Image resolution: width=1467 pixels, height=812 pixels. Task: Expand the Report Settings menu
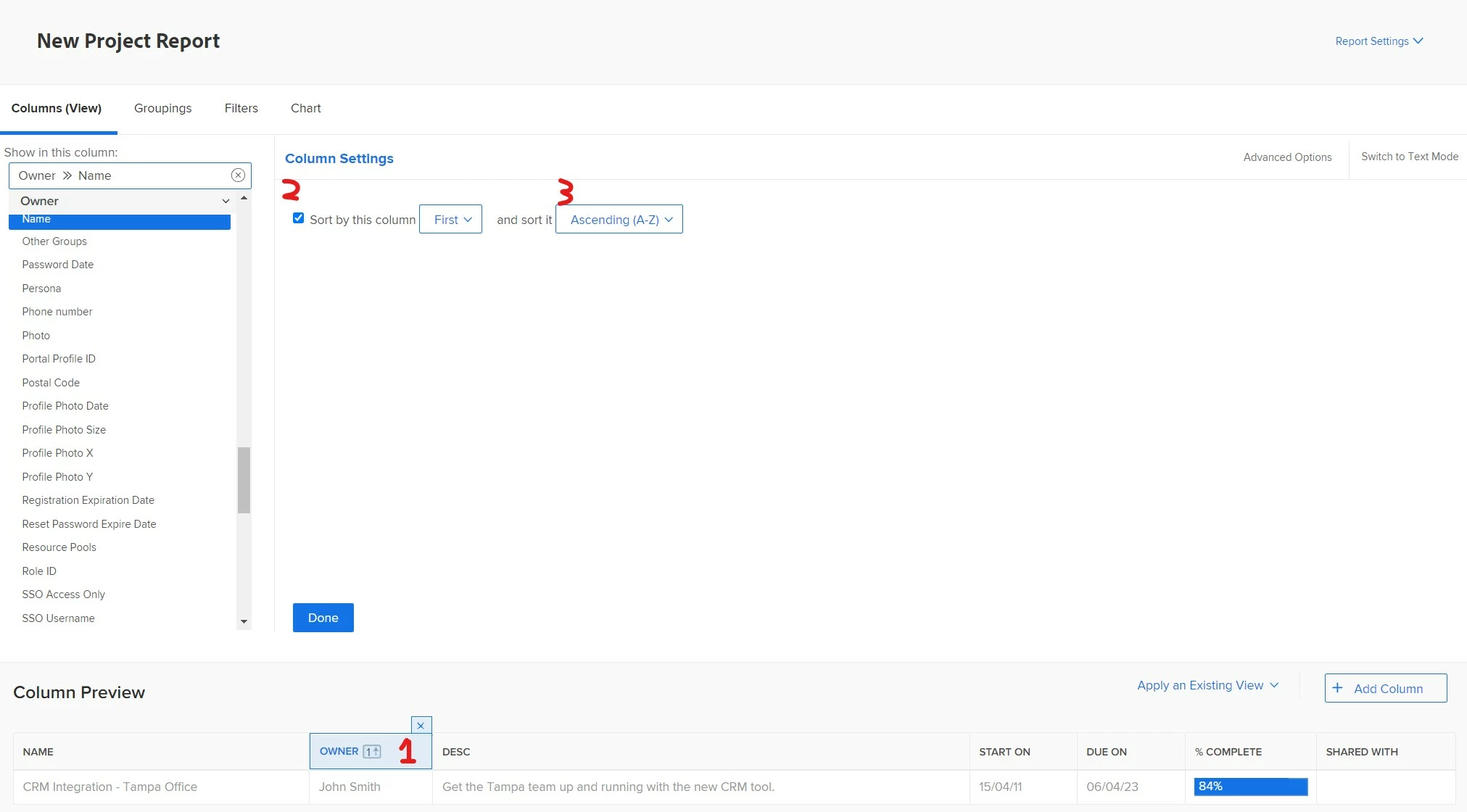click(1379, 41)
